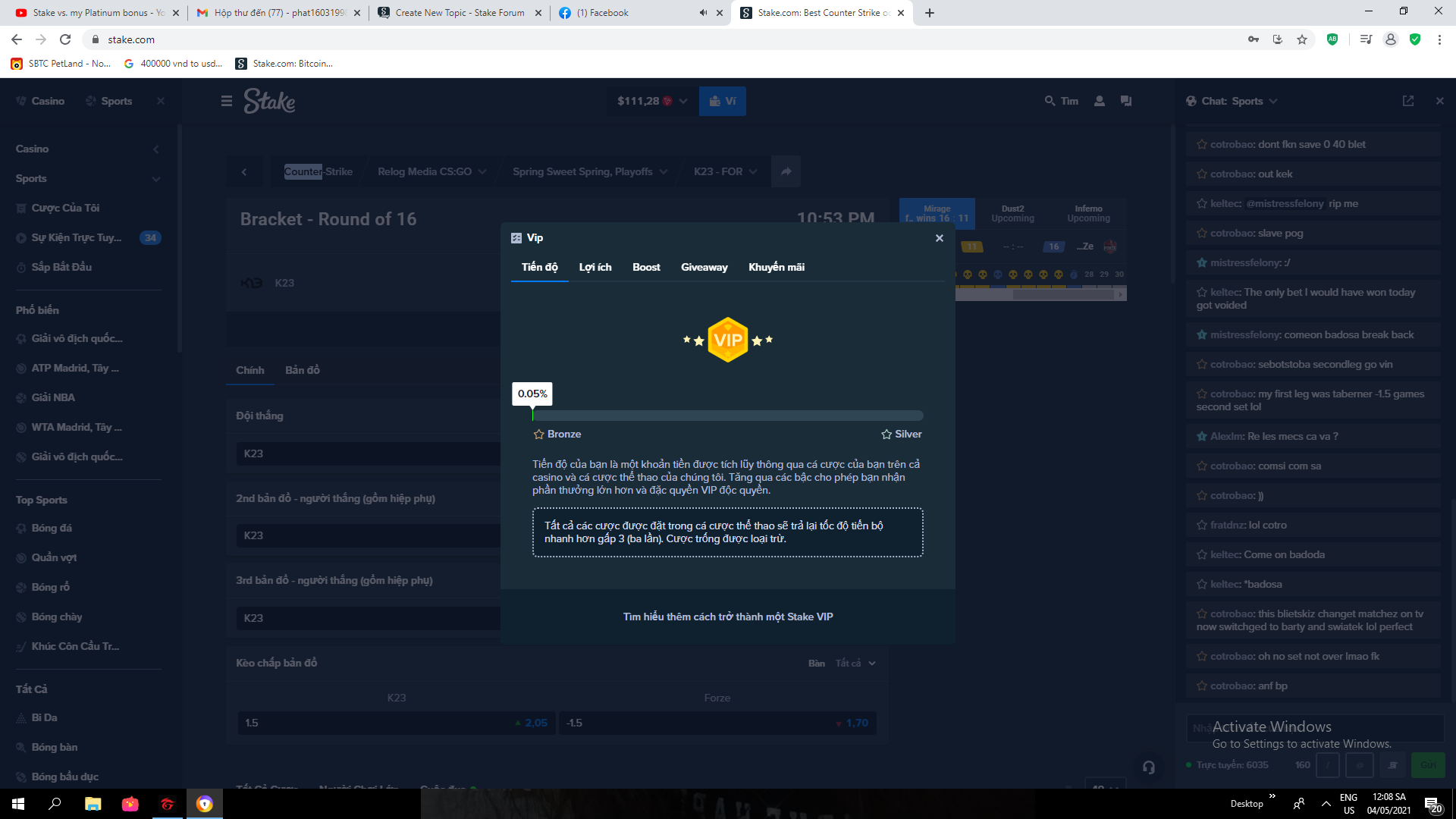
Task: Close the Vip dialog
Action: pyautogui.click(x=939, y=238)
